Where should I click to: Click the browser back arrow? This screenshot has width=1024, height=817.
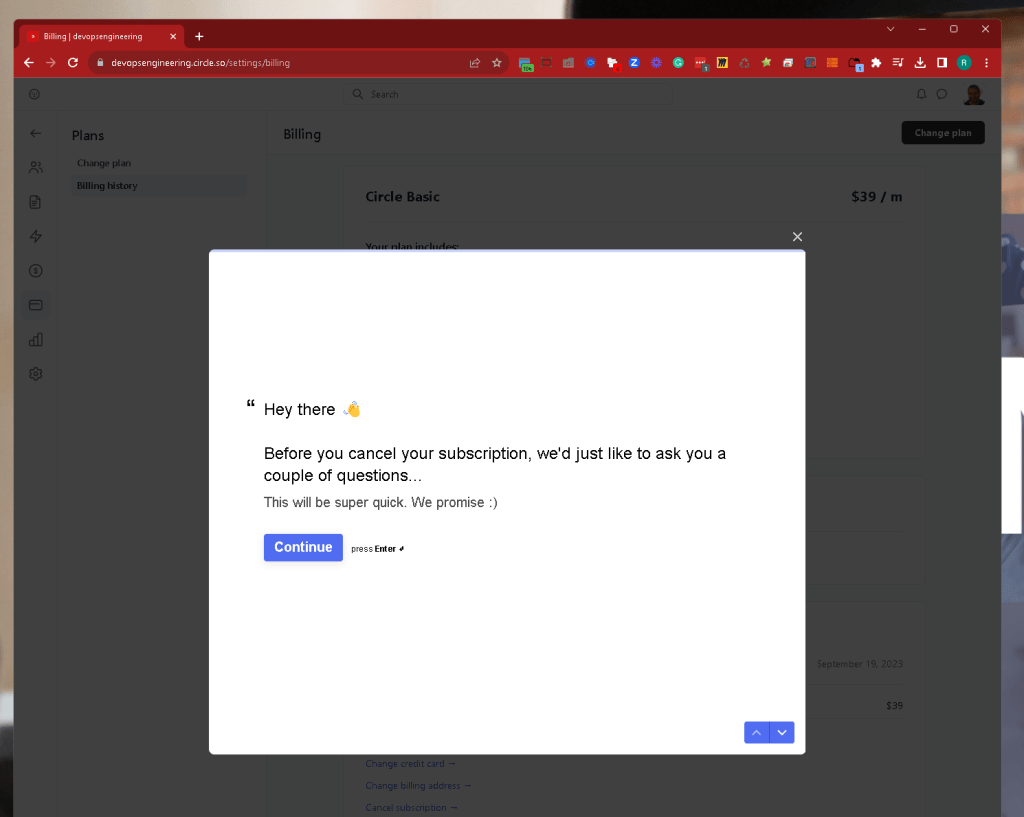[x=29, y=63]
